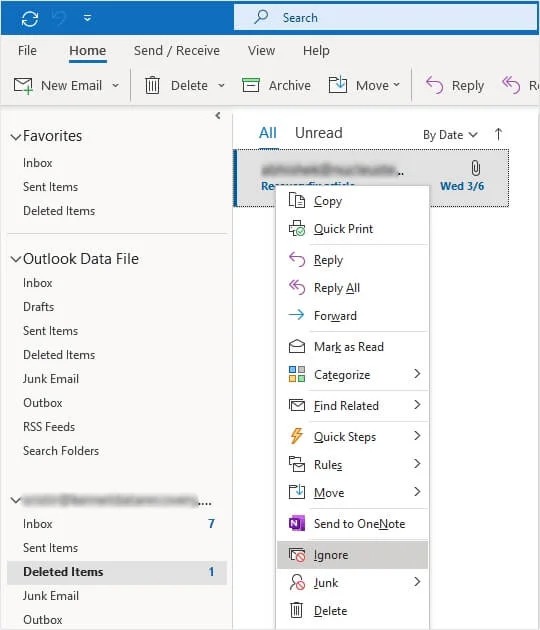Click Ignore in the context menu
The height and width of the screenshot is (630, 540).
352,555
